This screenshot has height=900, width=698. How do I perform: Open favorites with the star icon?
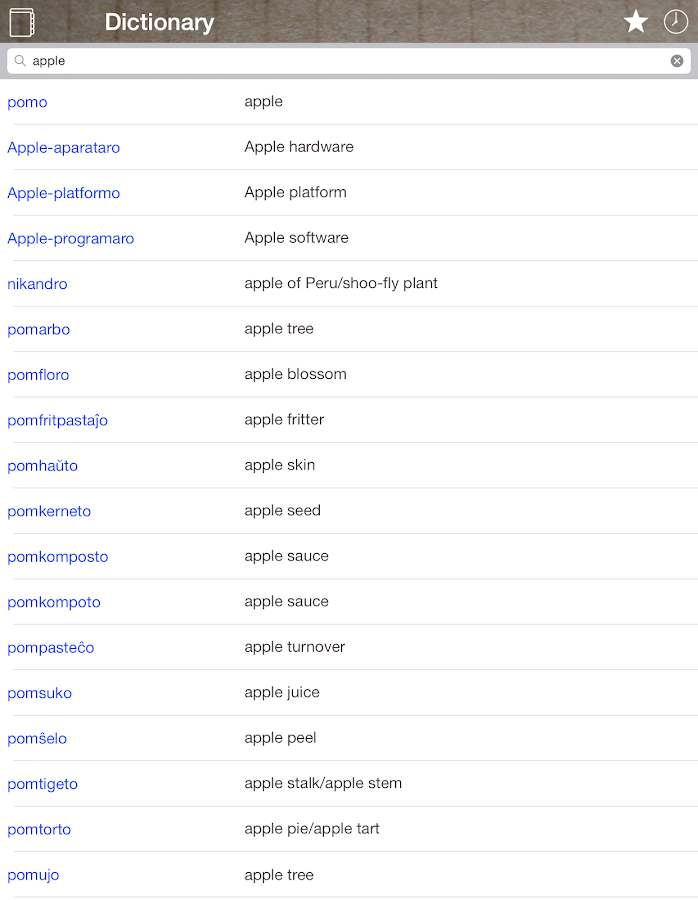pyautogui.click(x=636, y=22)
